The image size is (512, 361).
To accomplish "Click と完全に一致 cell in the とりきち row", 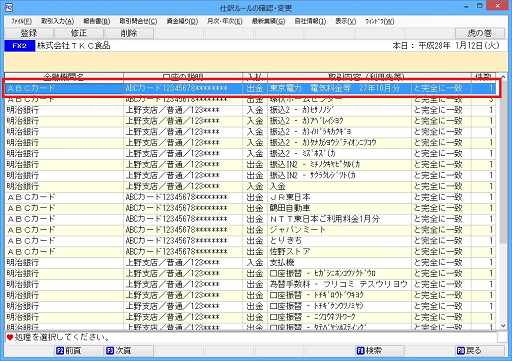I will (x=441, y=241).
